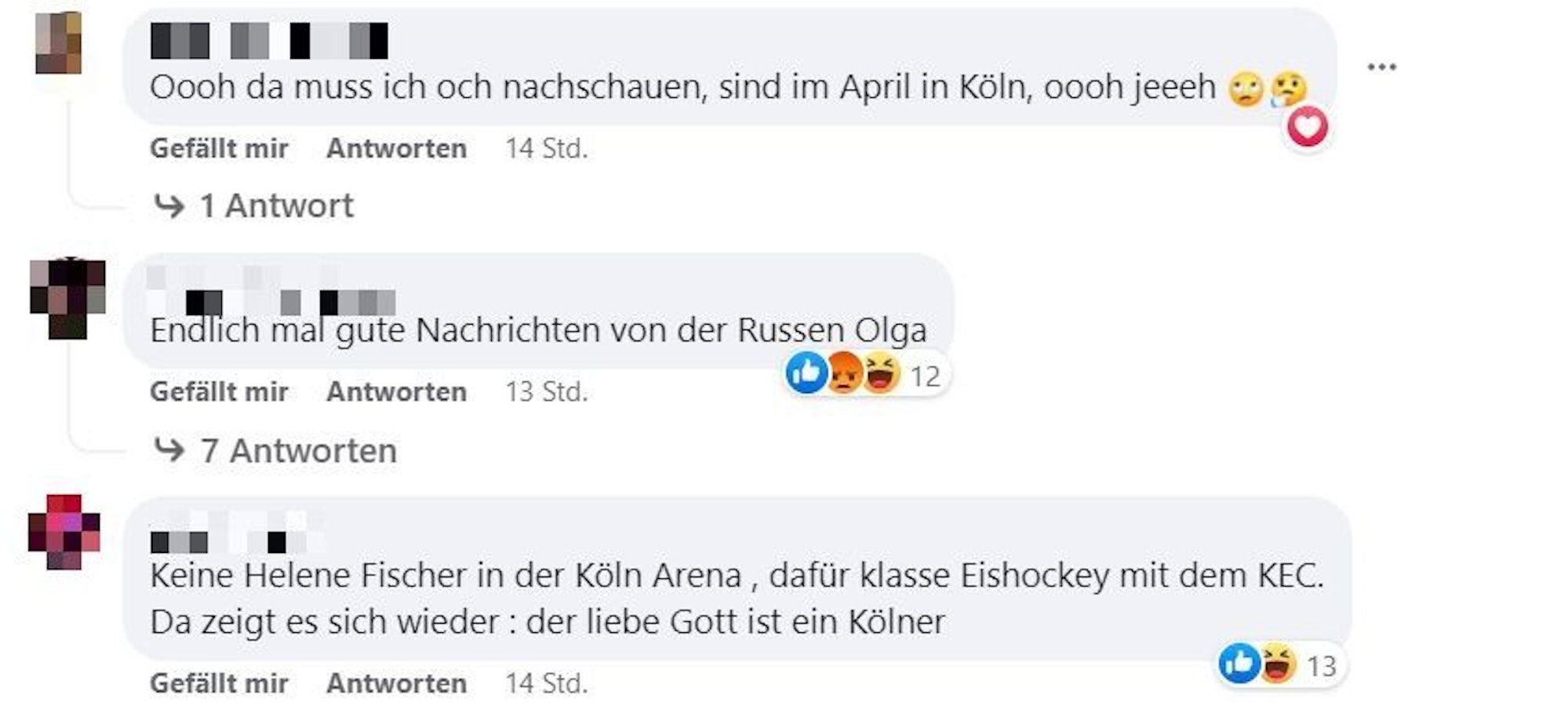Open the 14 Std. timestamp link
Screen dimensions: 1568x706
[547, 148]
